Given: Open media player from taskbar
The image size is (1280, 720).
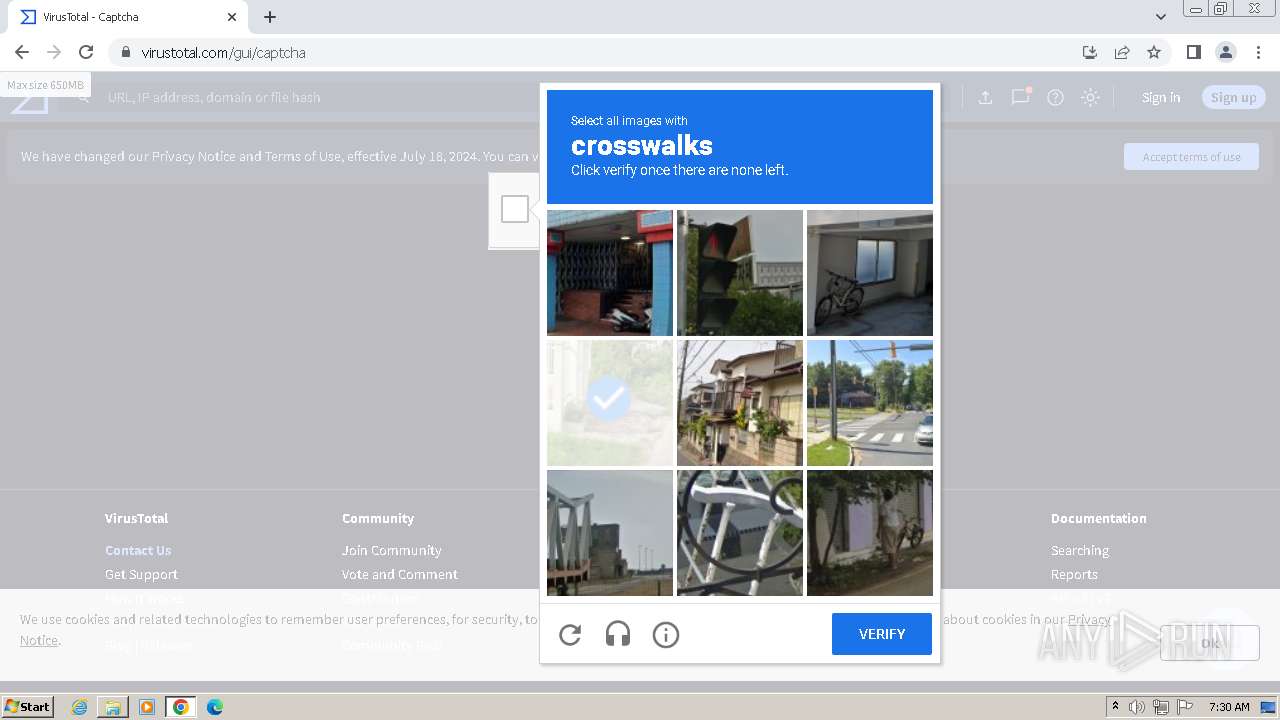Looking at the screenshot, I should tap(147, 707).
